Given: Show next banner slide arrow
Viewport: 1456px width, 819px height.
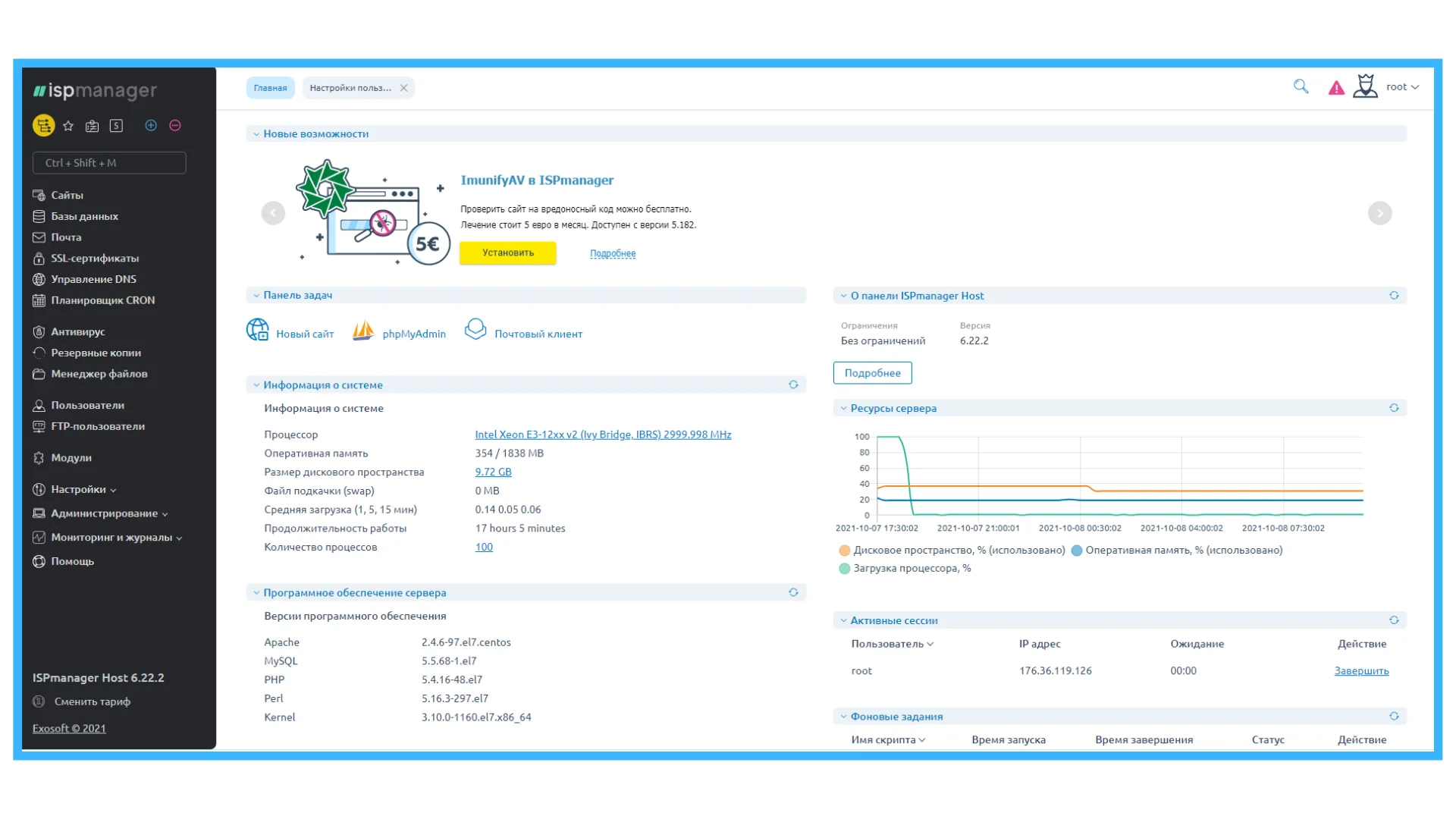Looking at the screenshot, I should pos(1379,213).
